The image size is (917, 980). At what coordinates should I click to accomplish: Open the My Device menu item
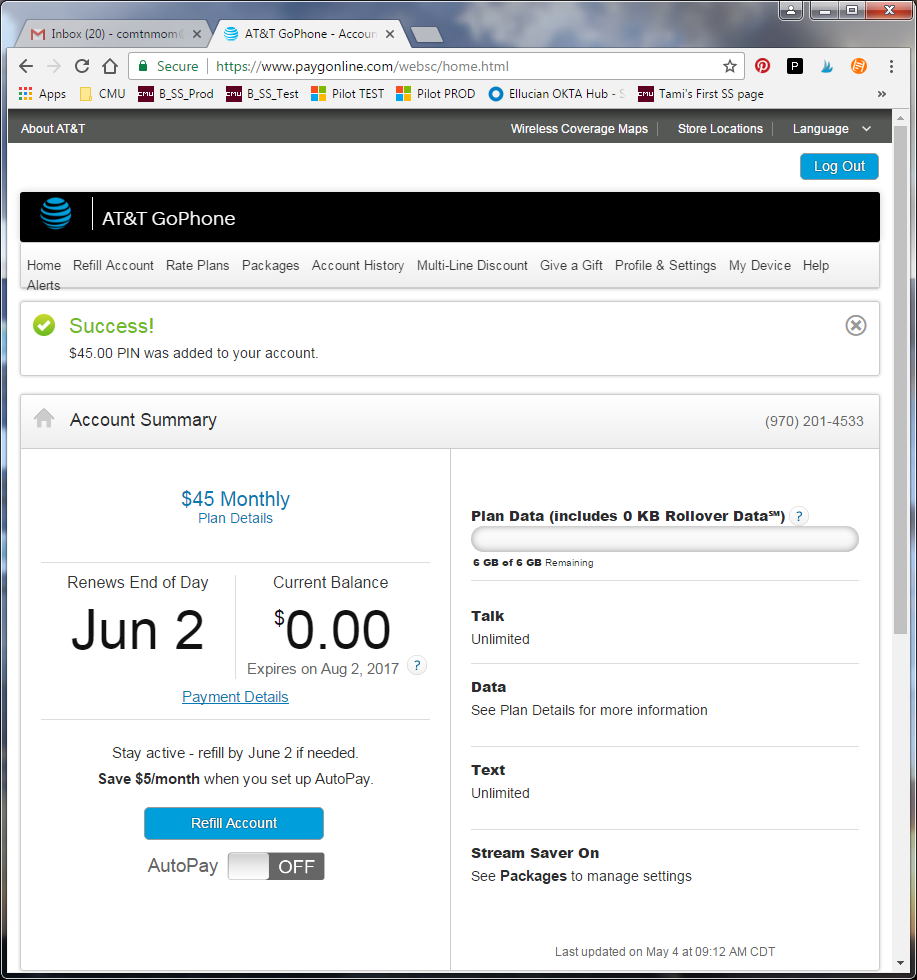759,265
